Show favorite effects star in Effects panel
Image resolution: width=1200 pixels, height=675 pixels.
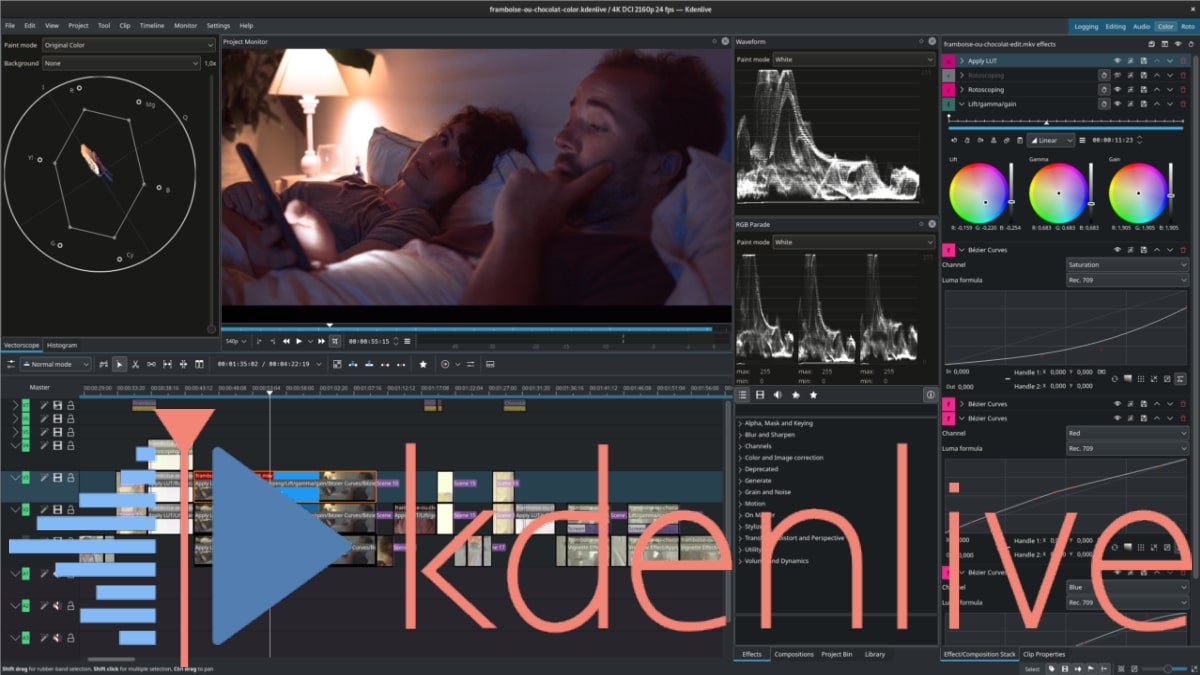coord(813,395)
